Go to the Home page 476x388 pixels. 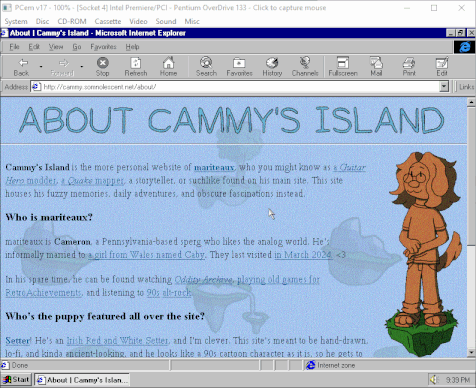[x=168, y=67]
